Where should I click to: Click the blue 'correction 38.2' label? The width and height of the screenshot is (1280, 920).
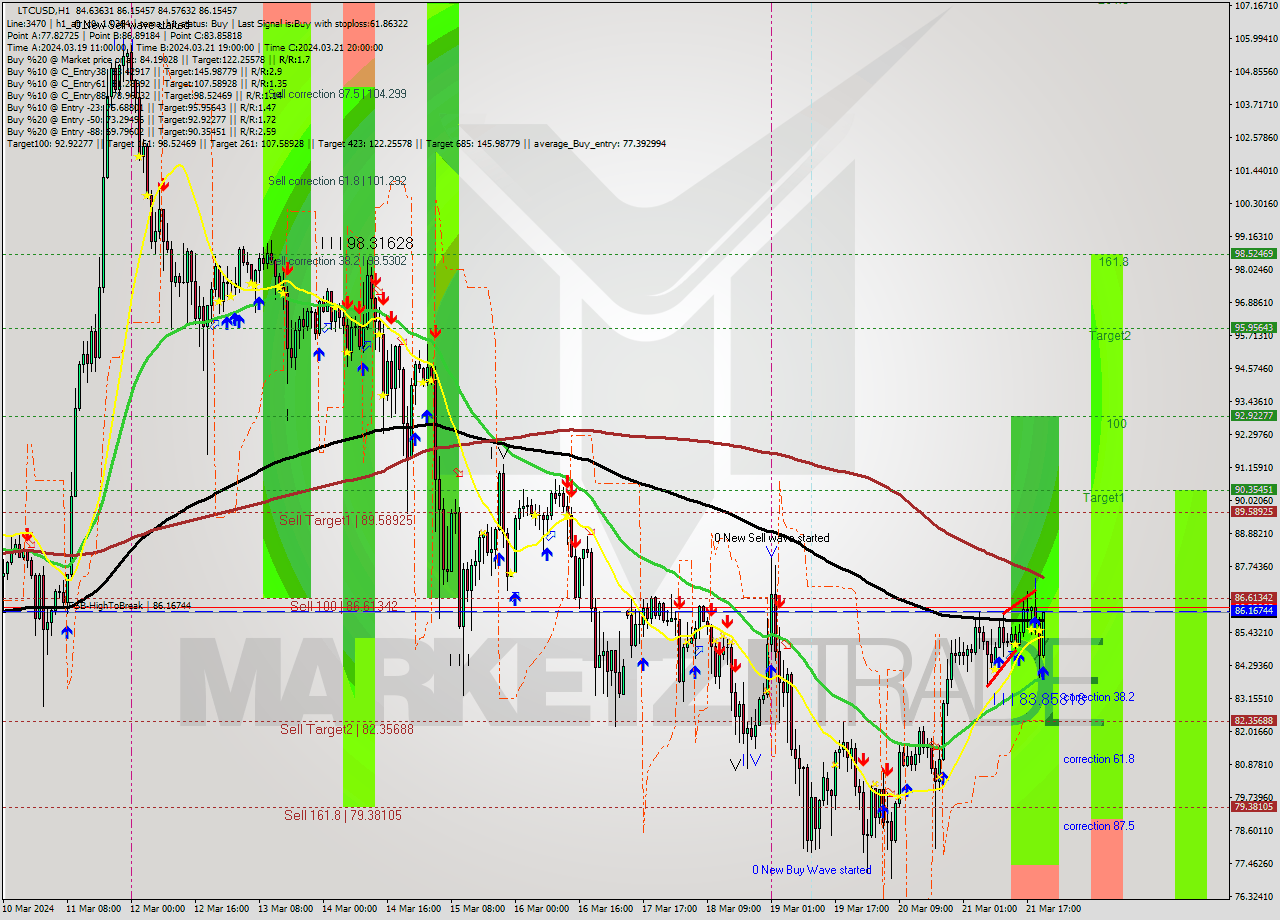tap(1098, 697)
